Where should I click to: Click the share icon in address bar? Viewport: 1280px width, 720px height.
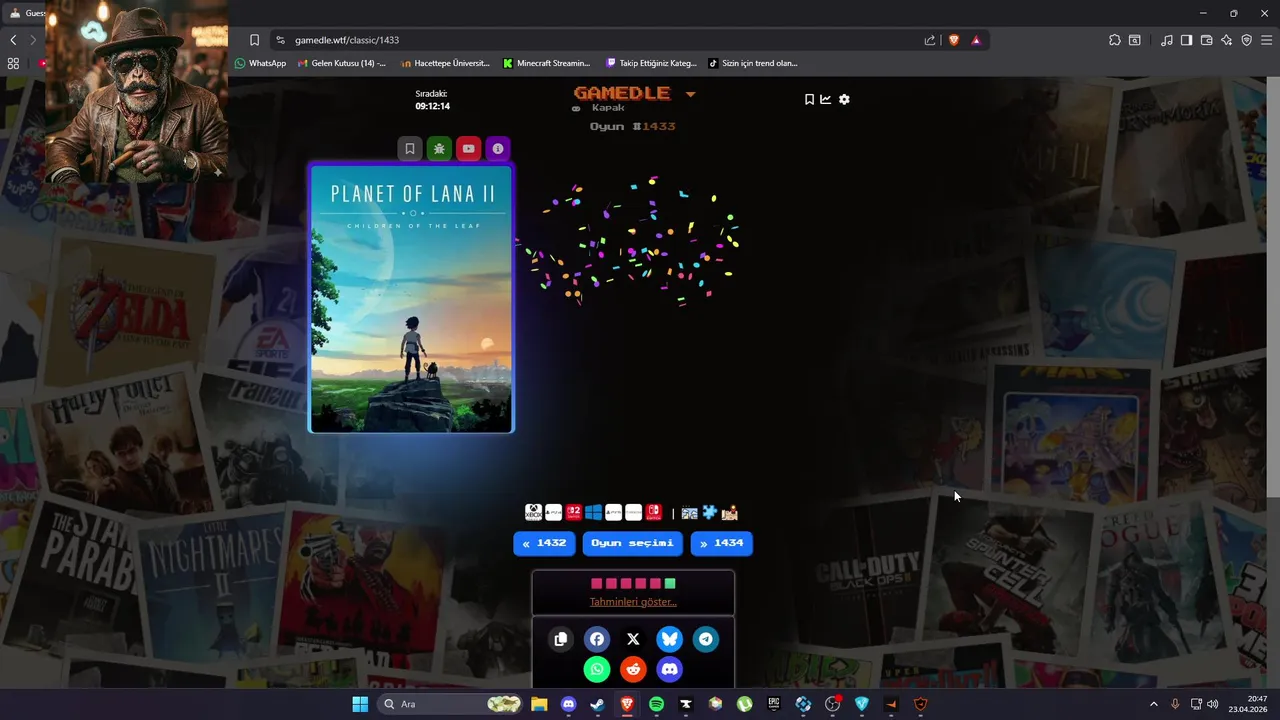point(930,40)
